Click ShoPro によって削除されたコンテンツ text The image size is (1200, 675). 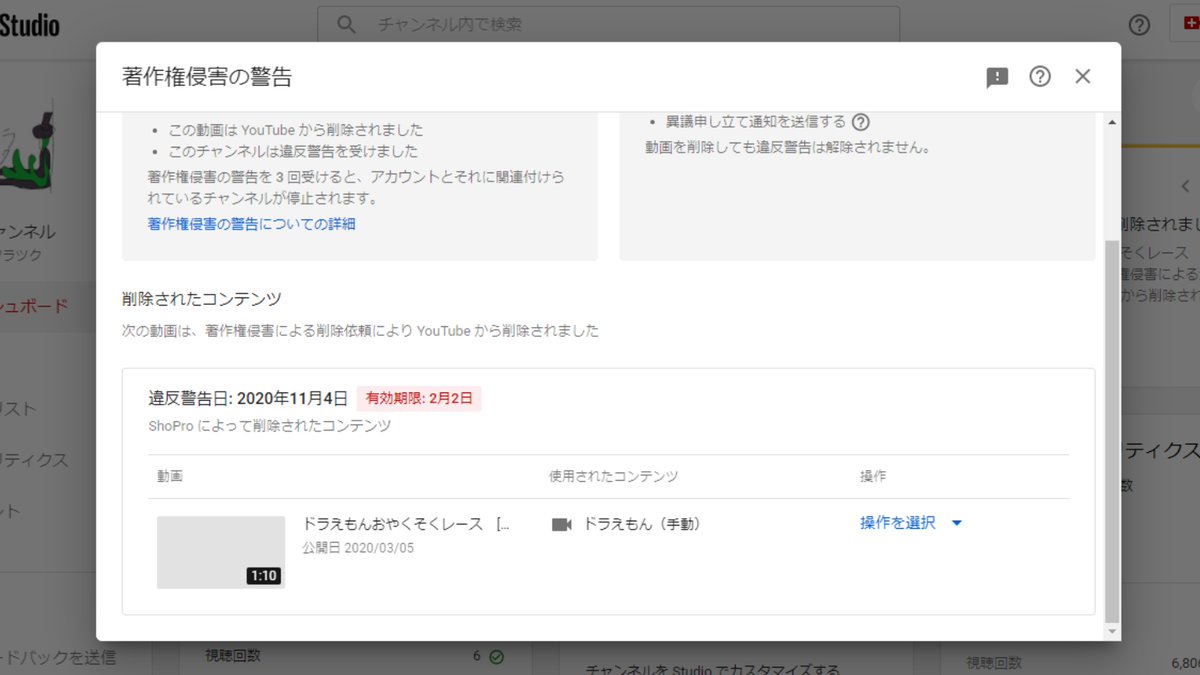pos(269,426)
